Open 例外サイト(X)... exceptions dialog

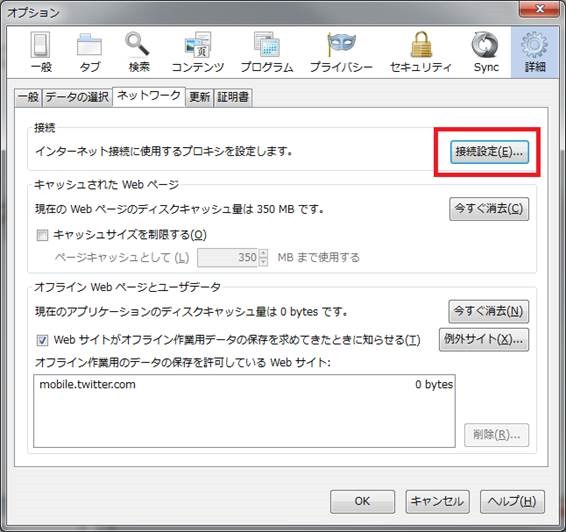point(484,339)
